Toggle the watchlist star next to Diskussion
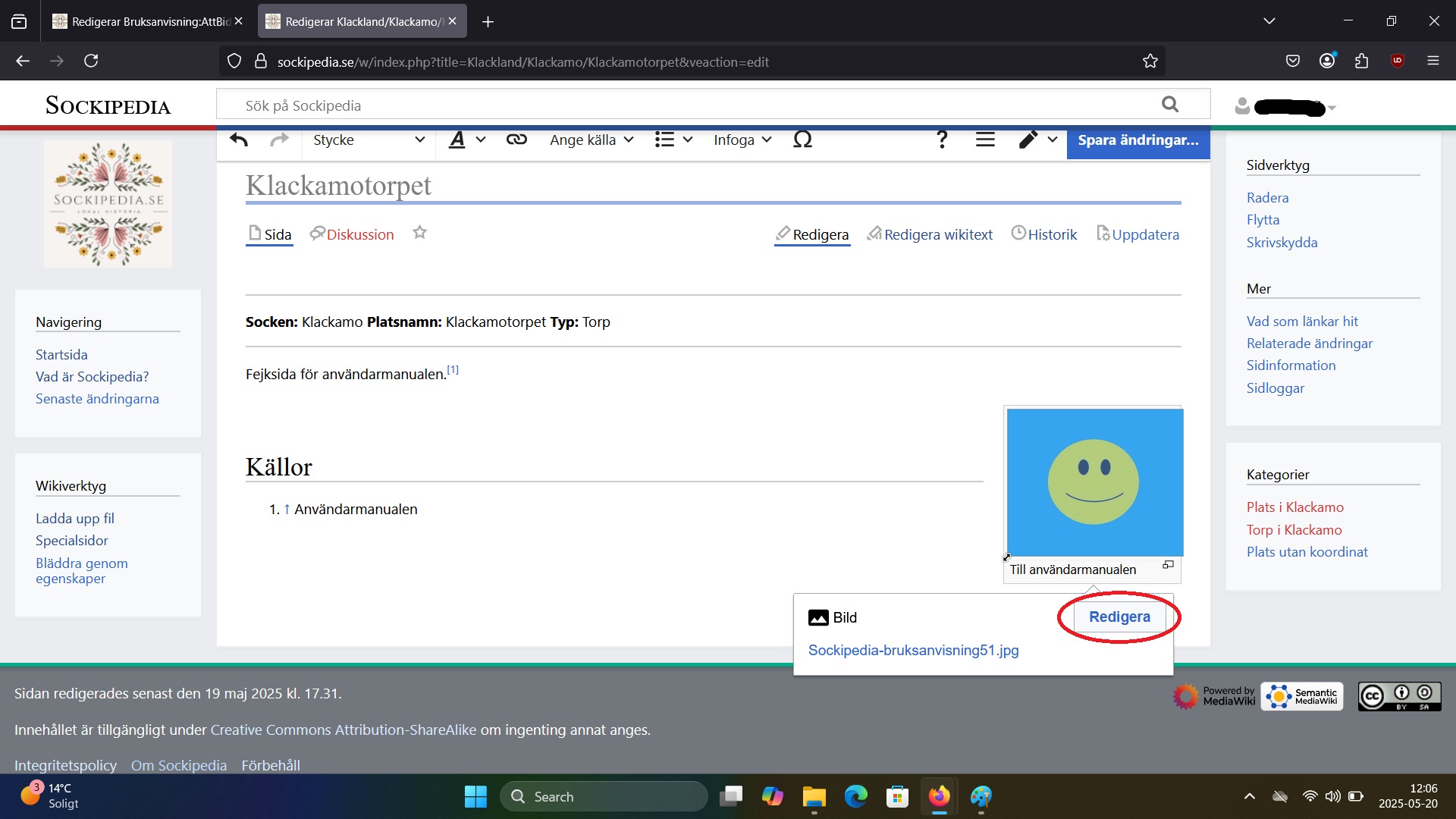Screen dimensions: 1456x819 click(x=419, y=233)
